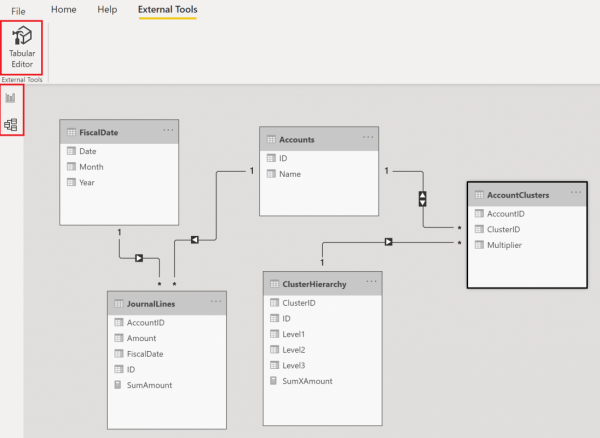Screen dimensions: 600x438
Task: Open ClusterHierarchy table options ellipsis
Action: tap(371, 282)
